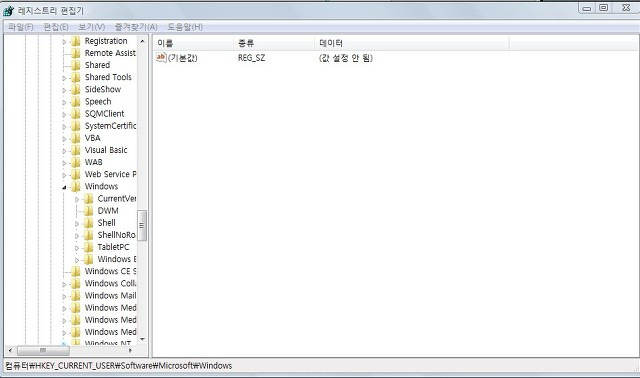
Task: Click the tree scroll up arrow
Action: 142,41
